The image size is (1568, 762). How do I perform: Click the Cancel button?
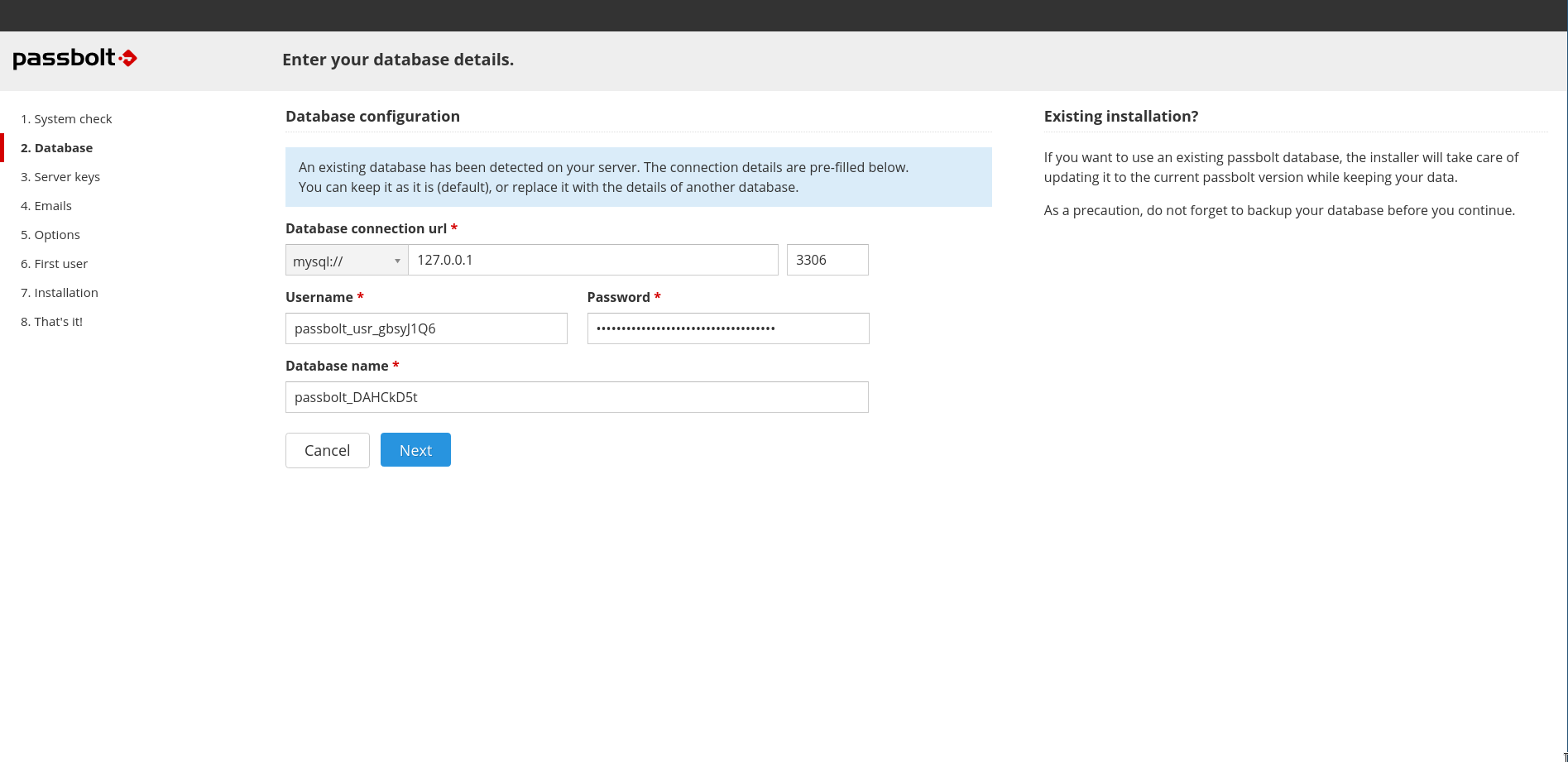[x=328, y=450]
